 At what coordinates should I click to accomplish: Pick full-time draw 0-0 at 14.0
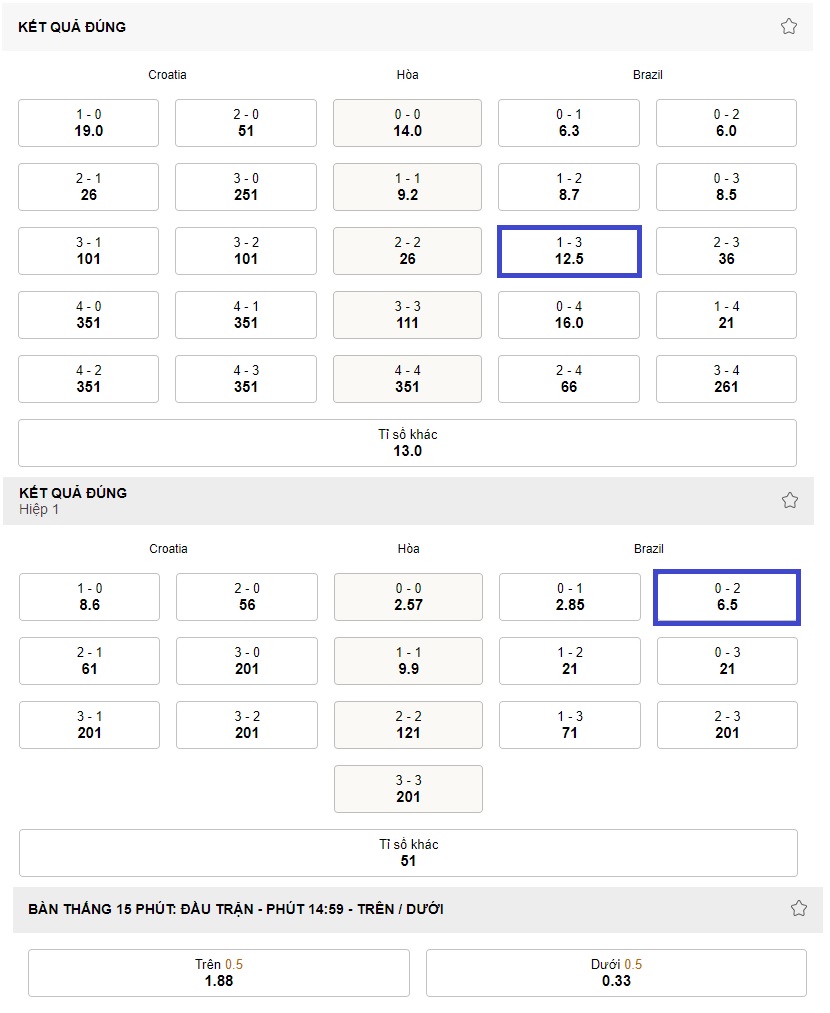coord(408,123)
